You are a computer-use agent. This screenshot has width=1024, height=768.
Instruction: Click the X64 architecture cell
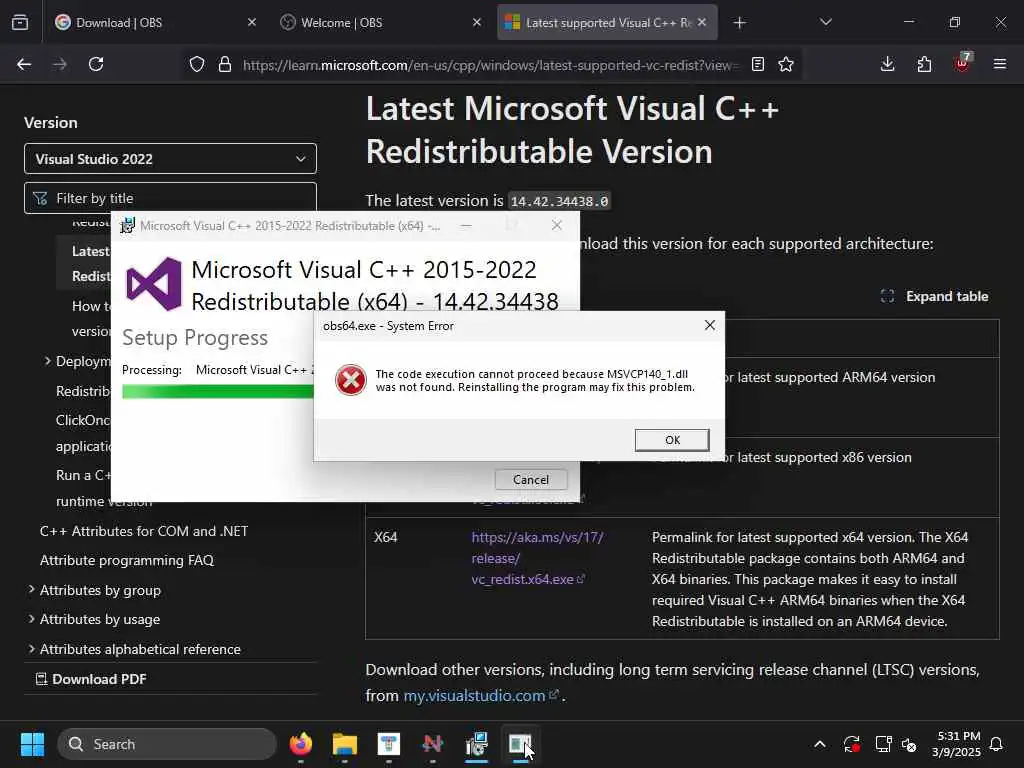385,537
